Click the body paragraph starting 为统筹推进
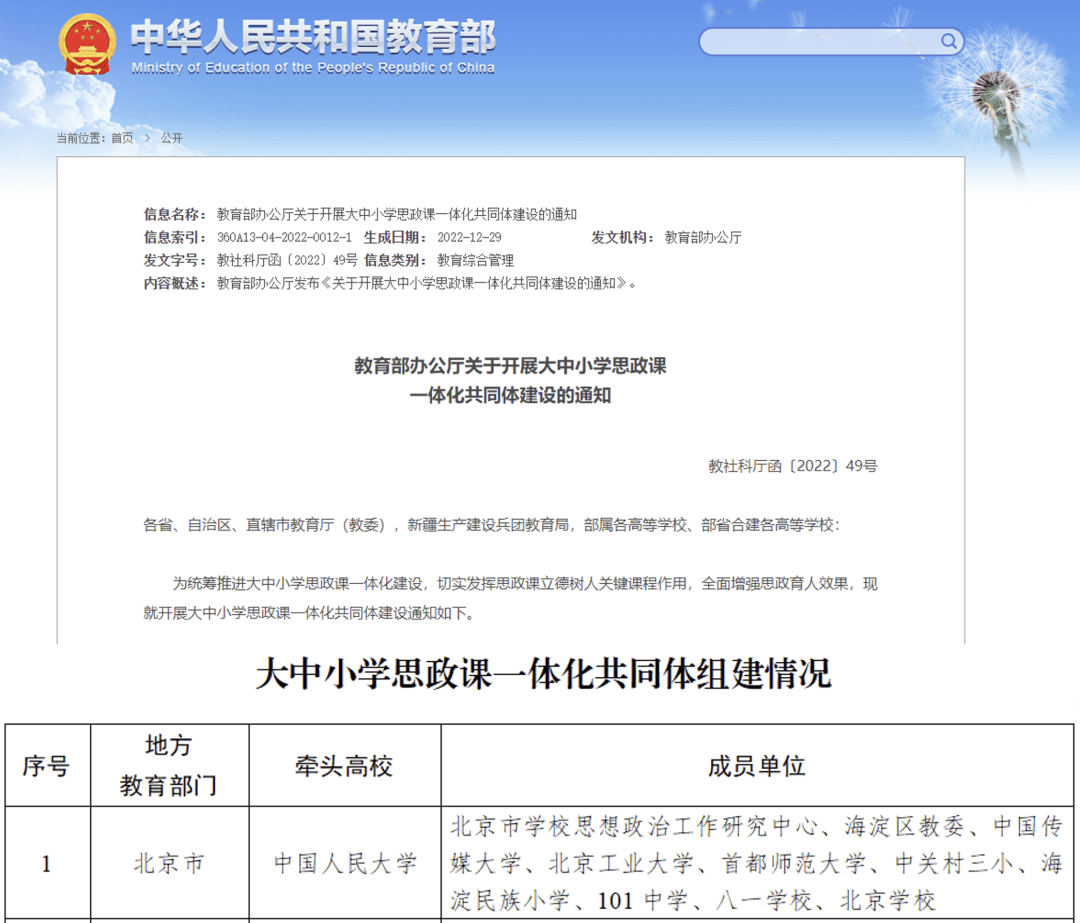The height and width of the screenshot is (923, 1080). pos(510,598)
